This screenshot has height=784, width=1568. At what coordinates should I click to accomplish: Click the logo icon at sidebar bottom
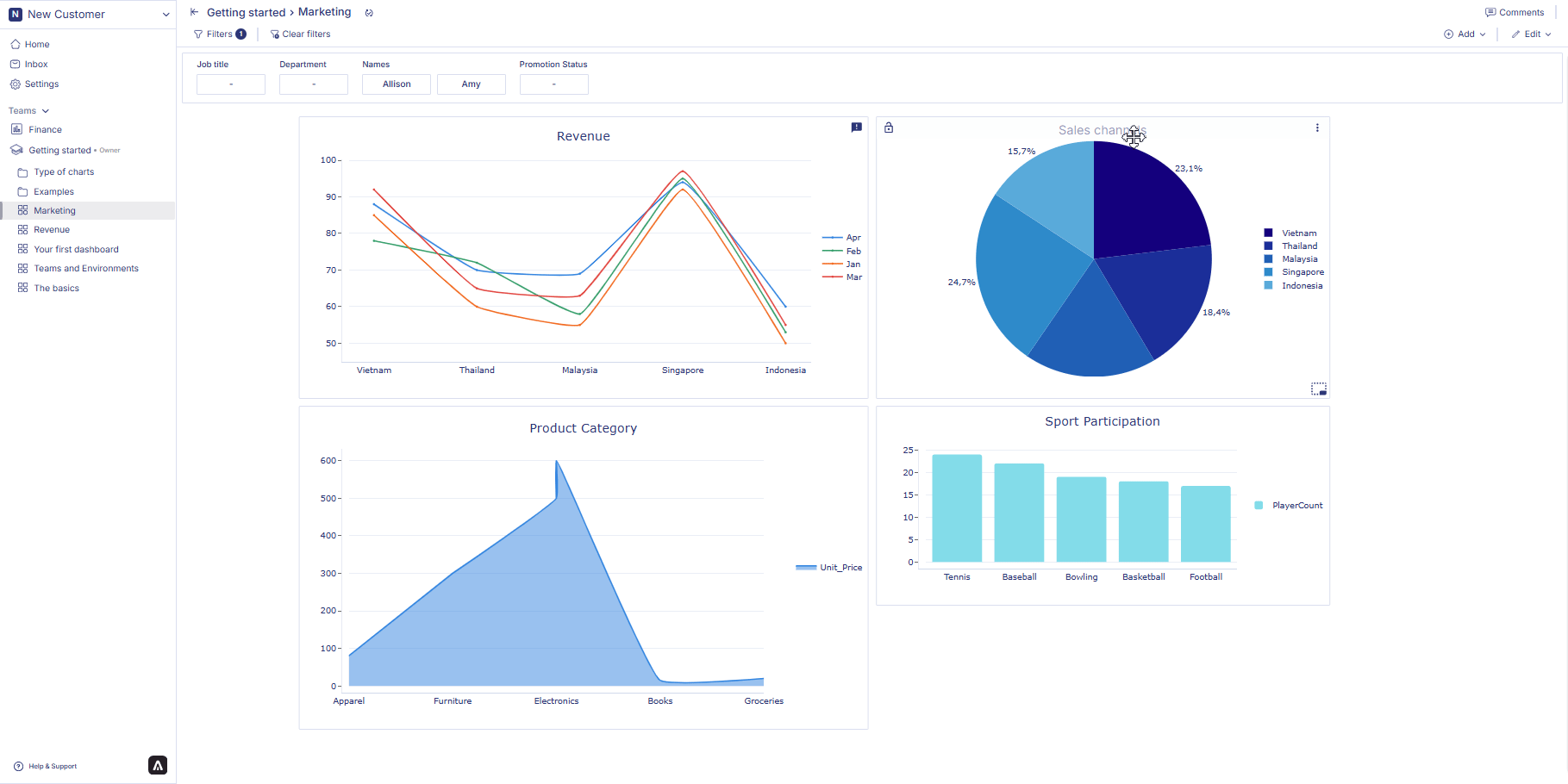click(x=158, y=765)
